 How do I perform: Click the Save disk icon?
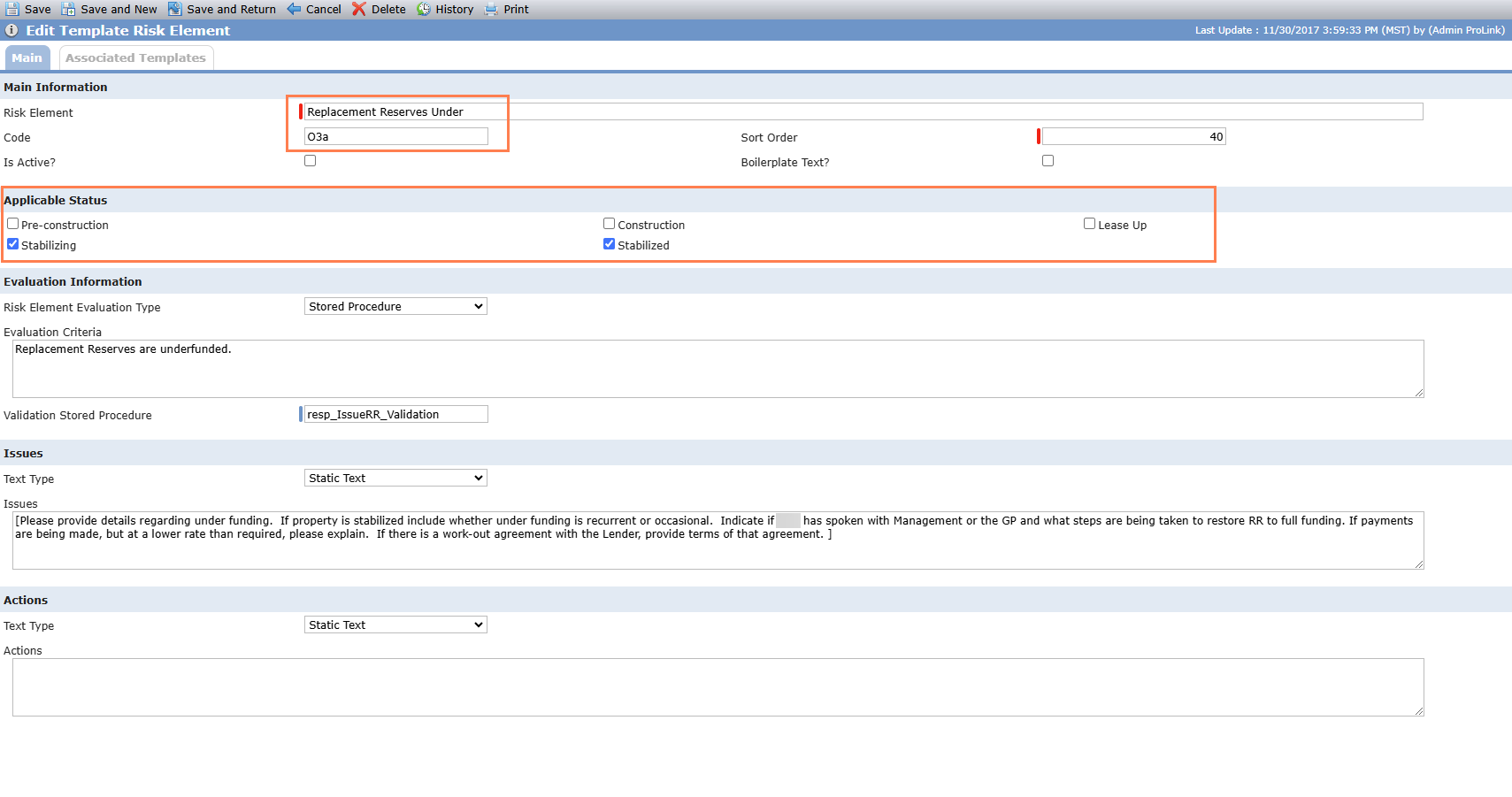(x=12, y=9)
